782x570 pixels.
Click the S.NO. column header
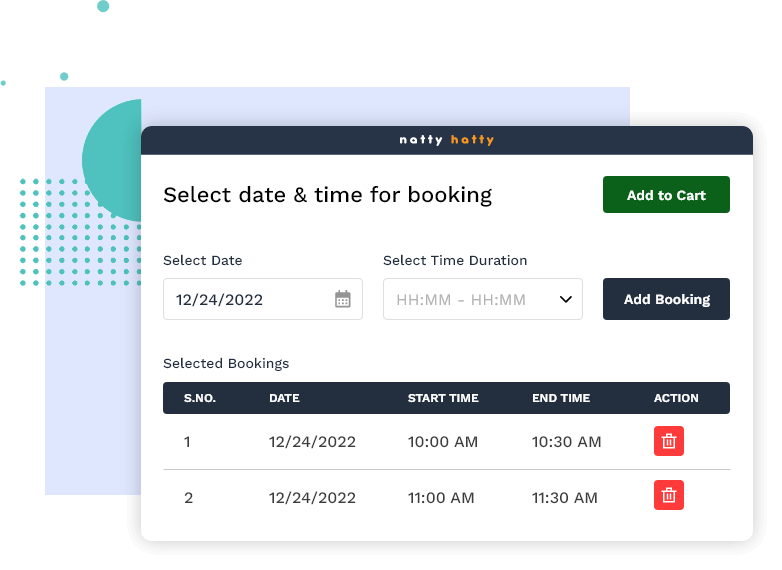tap(200, 398)
